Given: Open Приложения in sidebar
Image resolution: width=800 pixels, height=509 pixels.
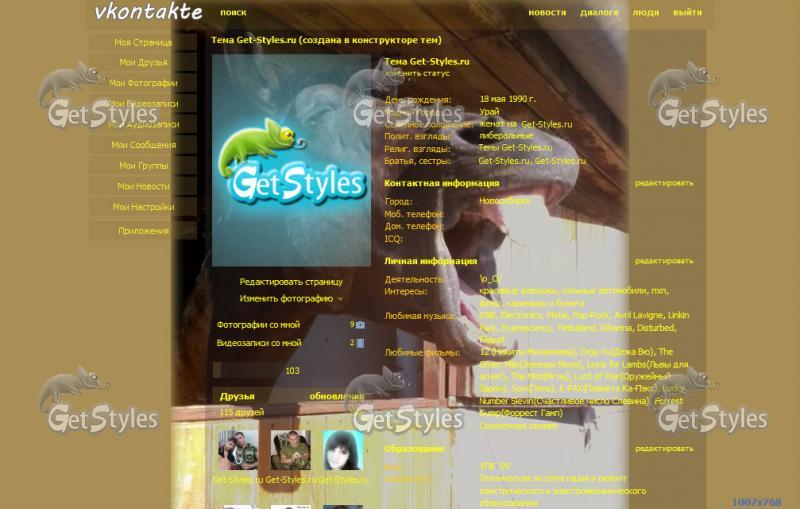Looking at the screenshot, I should coord(143,231).
